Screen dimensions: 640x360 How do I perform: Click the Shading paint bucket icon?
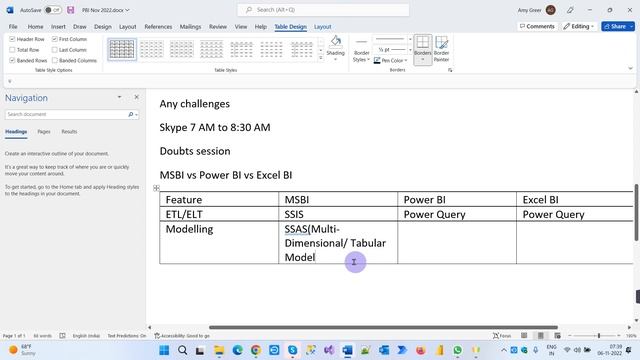(336, 41)
